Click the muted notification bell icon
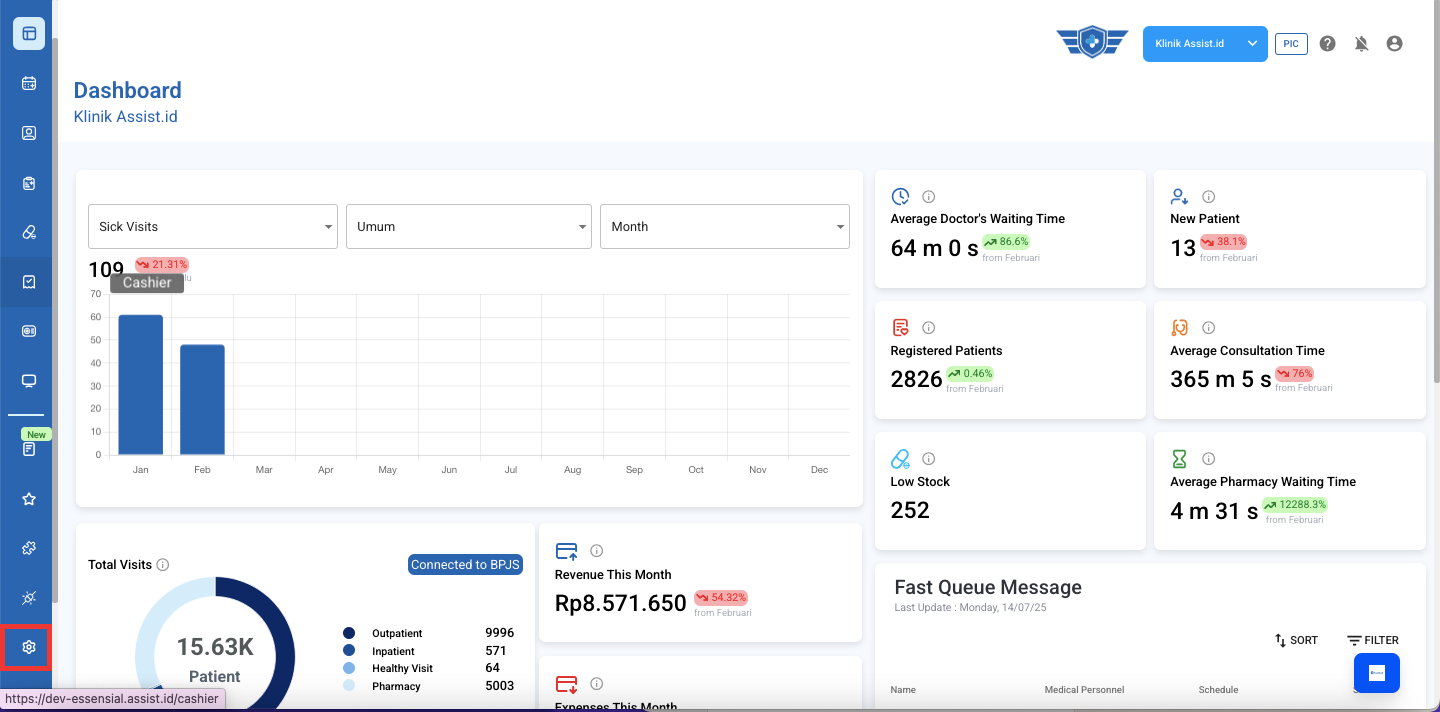The image size is (1440, 712). coord(1361,44)
